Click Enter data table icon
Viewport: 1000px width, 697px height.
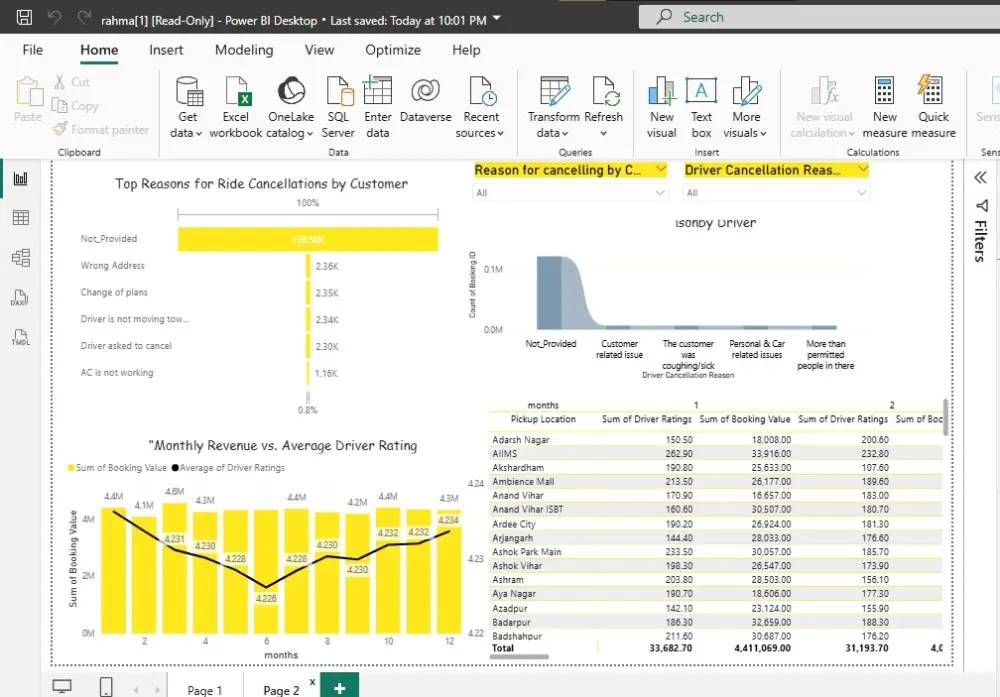378,90
